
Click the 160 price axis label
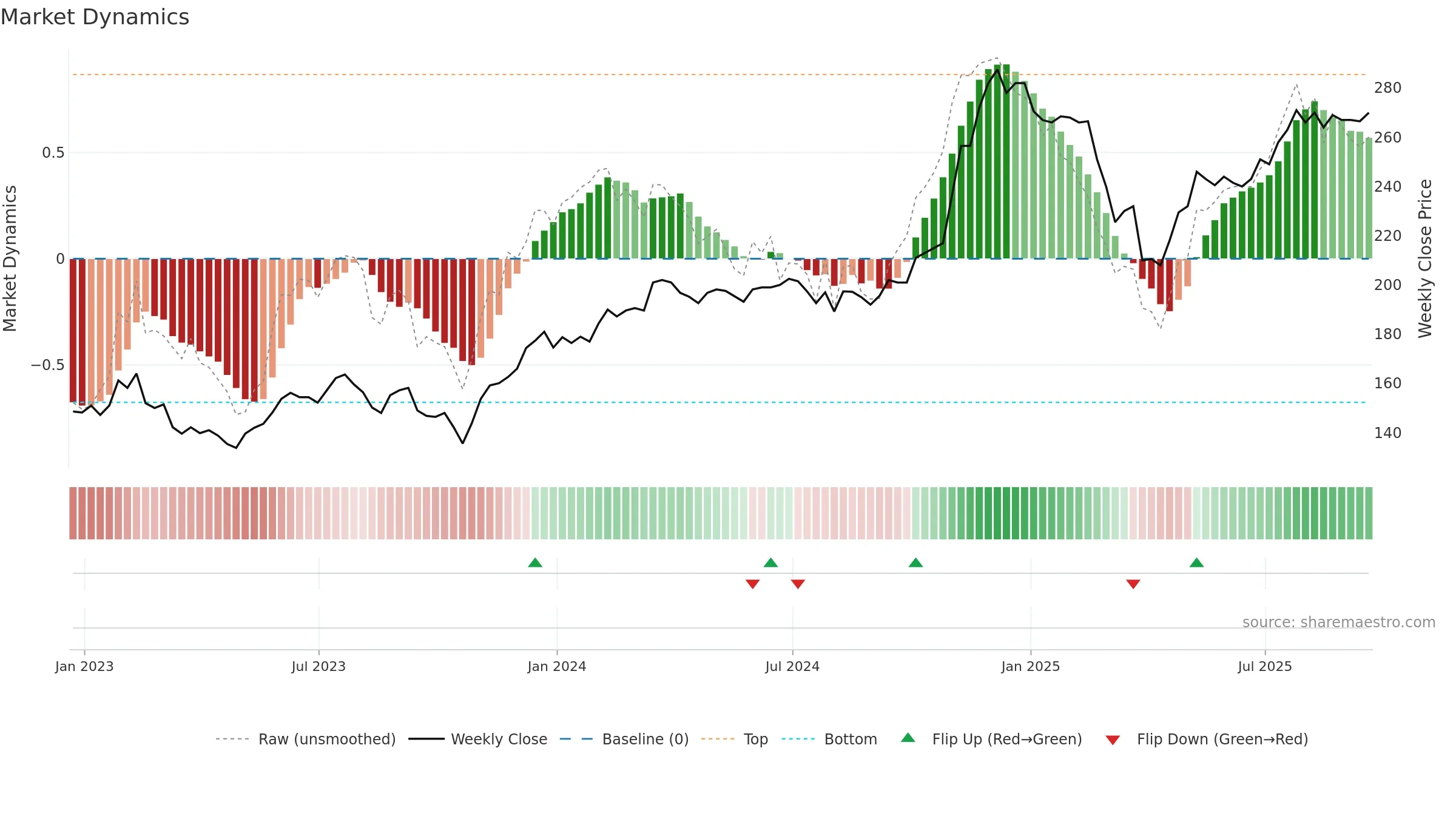point(1388,383)
